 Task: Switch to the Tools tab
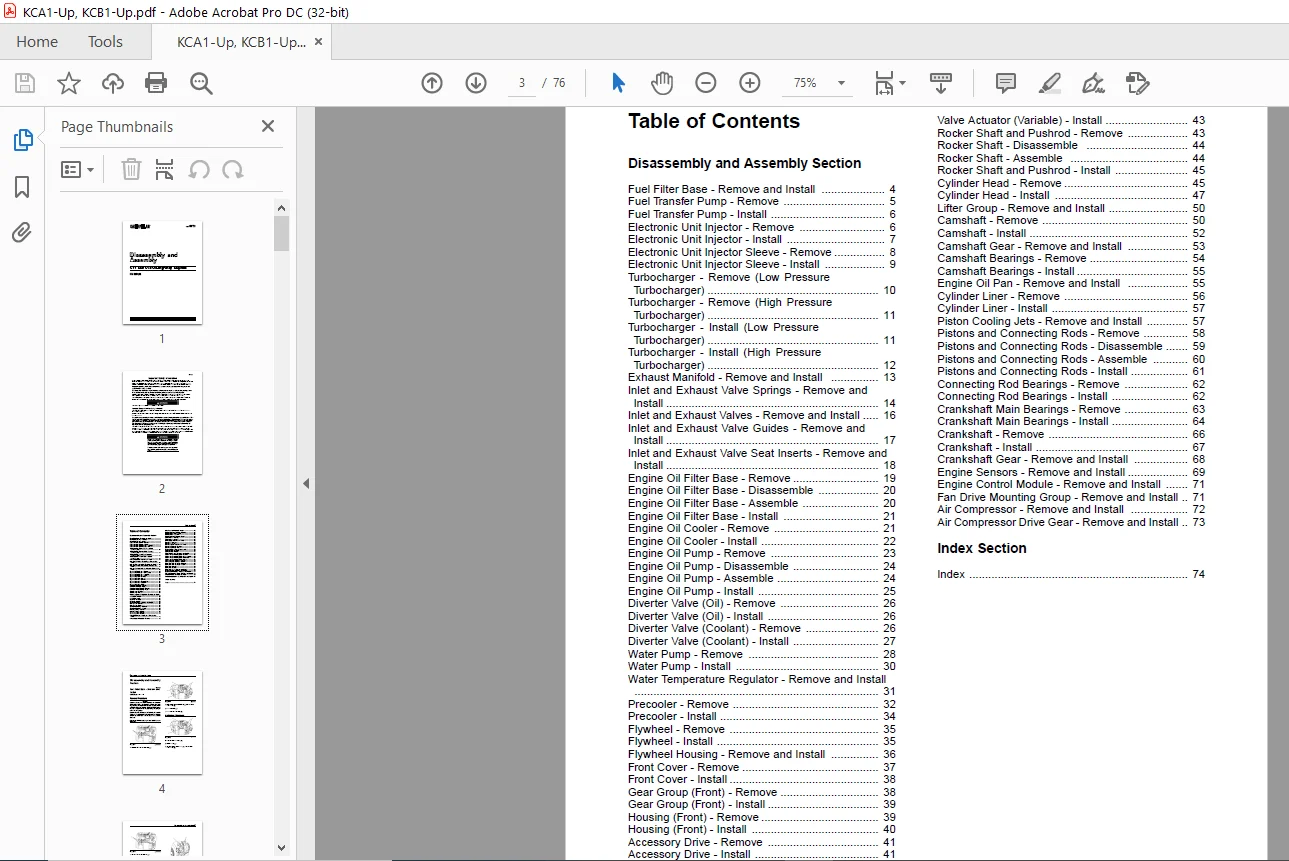[x=105, y=42]
